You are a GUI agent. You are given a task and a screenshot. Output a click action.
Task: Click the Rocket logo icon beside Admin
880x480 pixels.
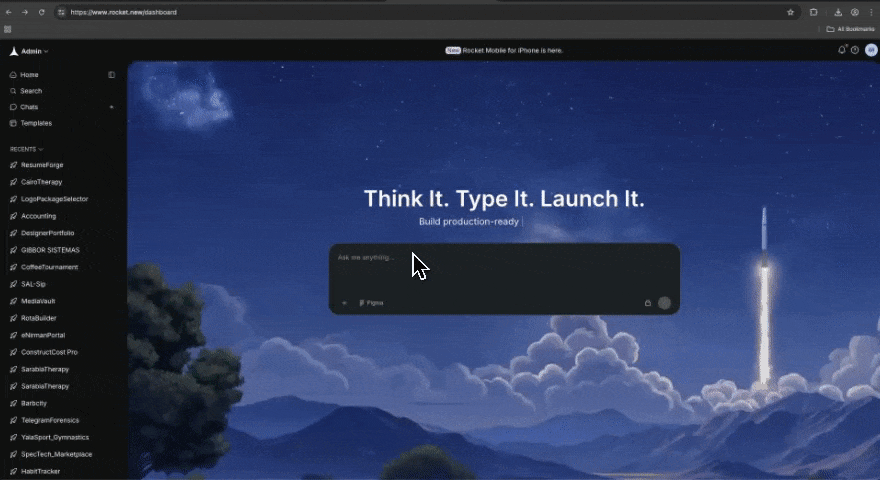pos(14,51)
